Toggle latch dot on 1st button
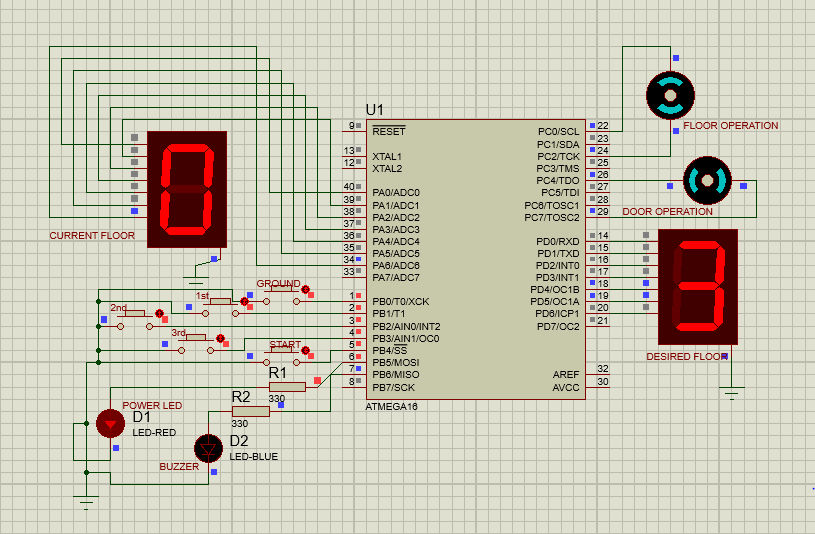 coord(244,302)
